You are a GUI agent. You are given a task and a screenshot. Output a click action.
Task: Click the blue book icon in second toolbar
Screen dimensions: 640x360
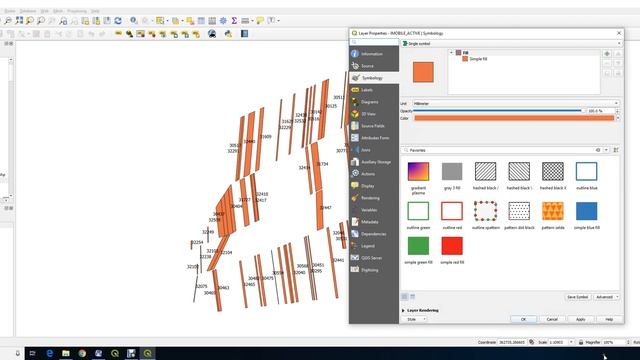[x=244, y=34]
